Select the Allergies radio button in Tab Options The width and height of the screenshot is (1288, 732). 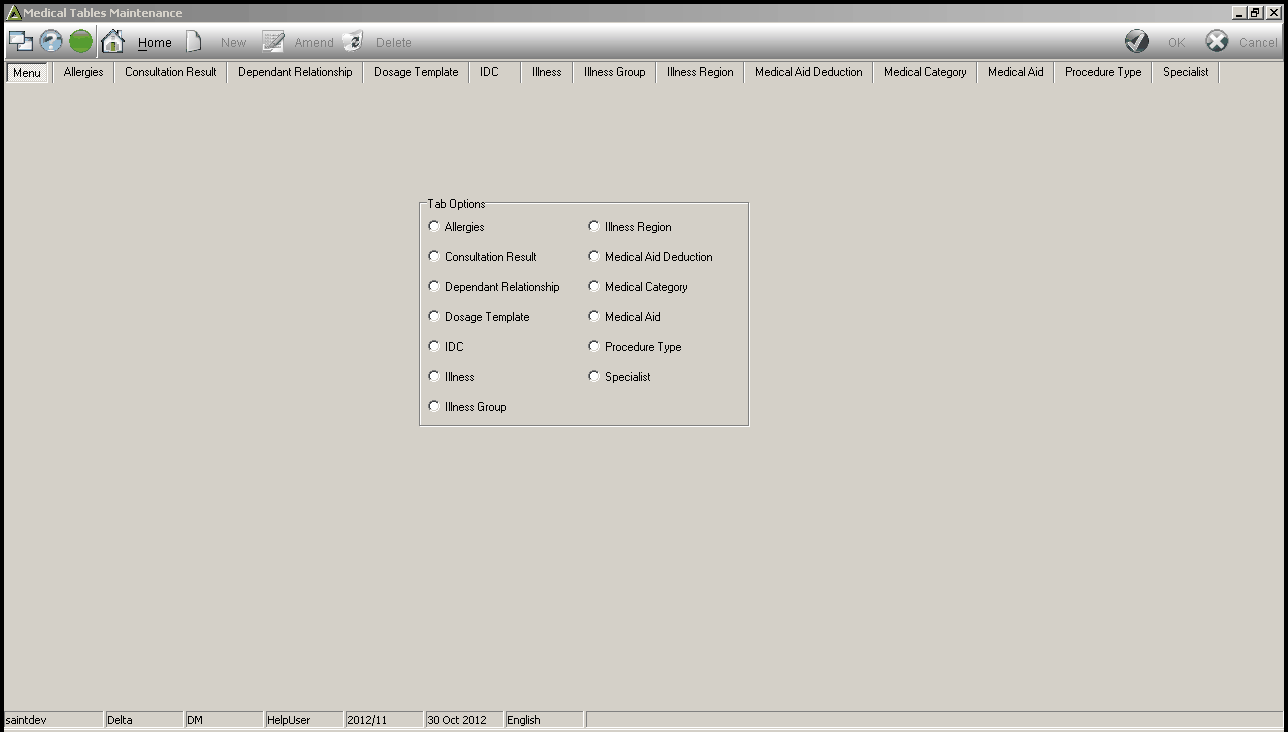click(x=434, y=226)
